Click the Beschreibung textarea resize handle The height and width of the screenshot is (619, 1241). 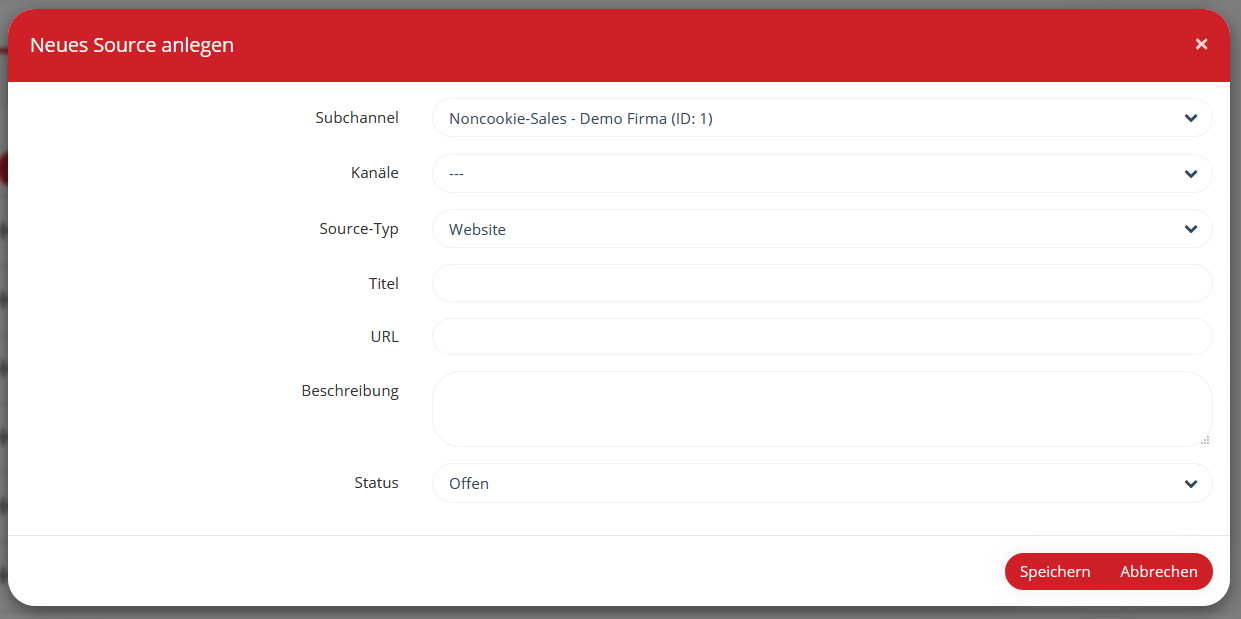(x=1204, y=439)
